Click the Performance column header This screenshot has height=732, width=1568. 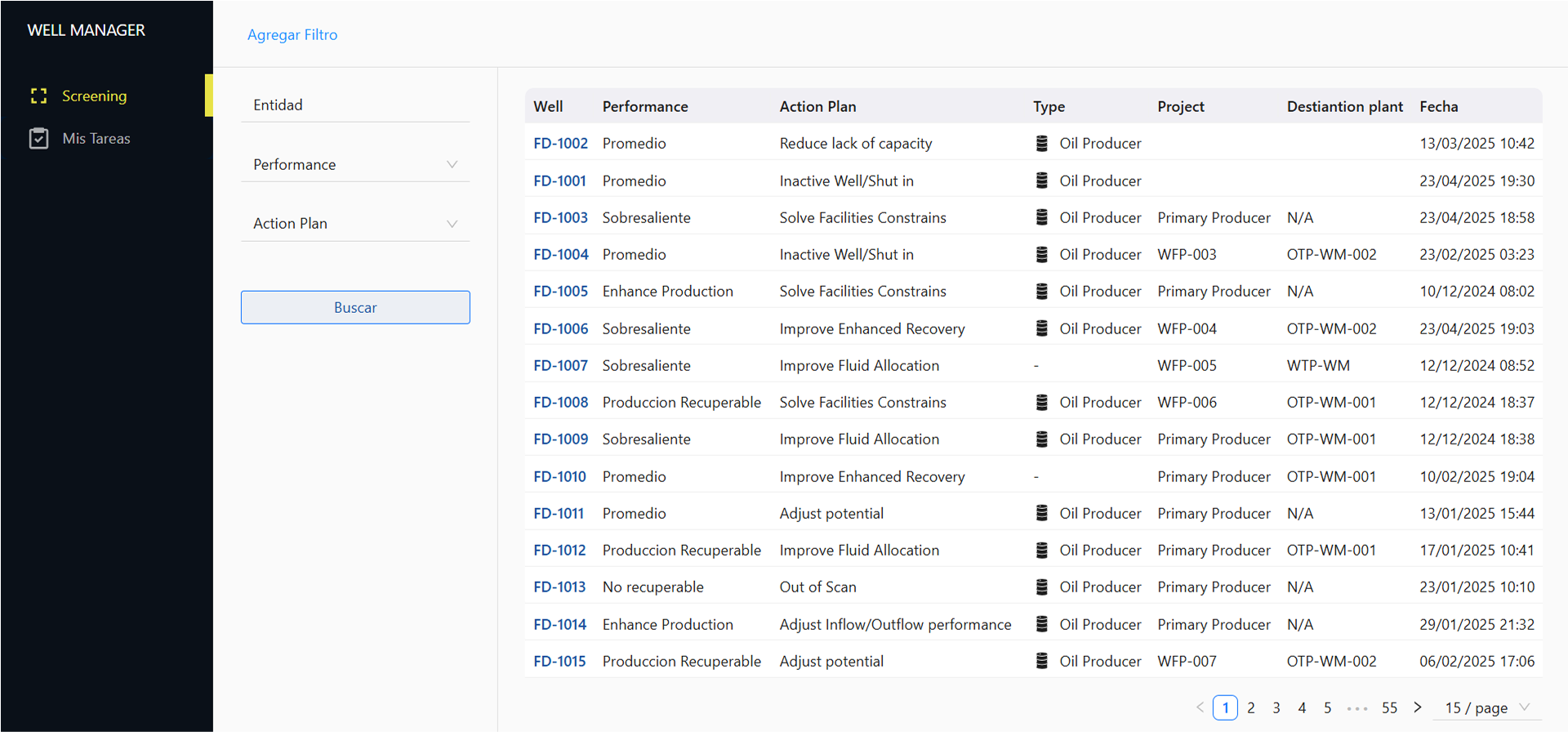tap(645, 106)
